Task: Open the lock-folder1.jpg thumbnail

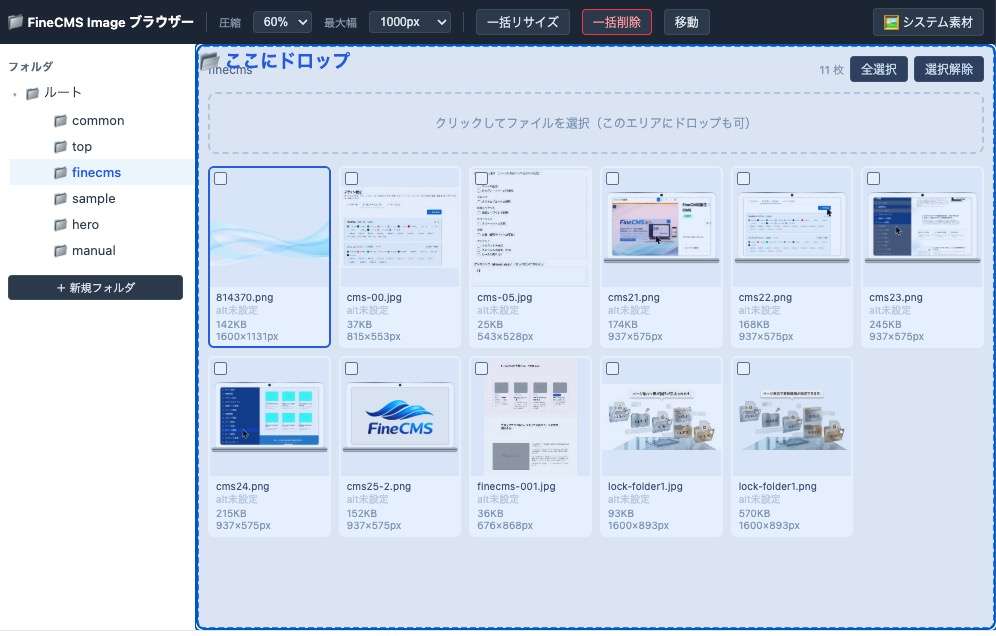Action: pyautogui.click(x=661, y=417)
